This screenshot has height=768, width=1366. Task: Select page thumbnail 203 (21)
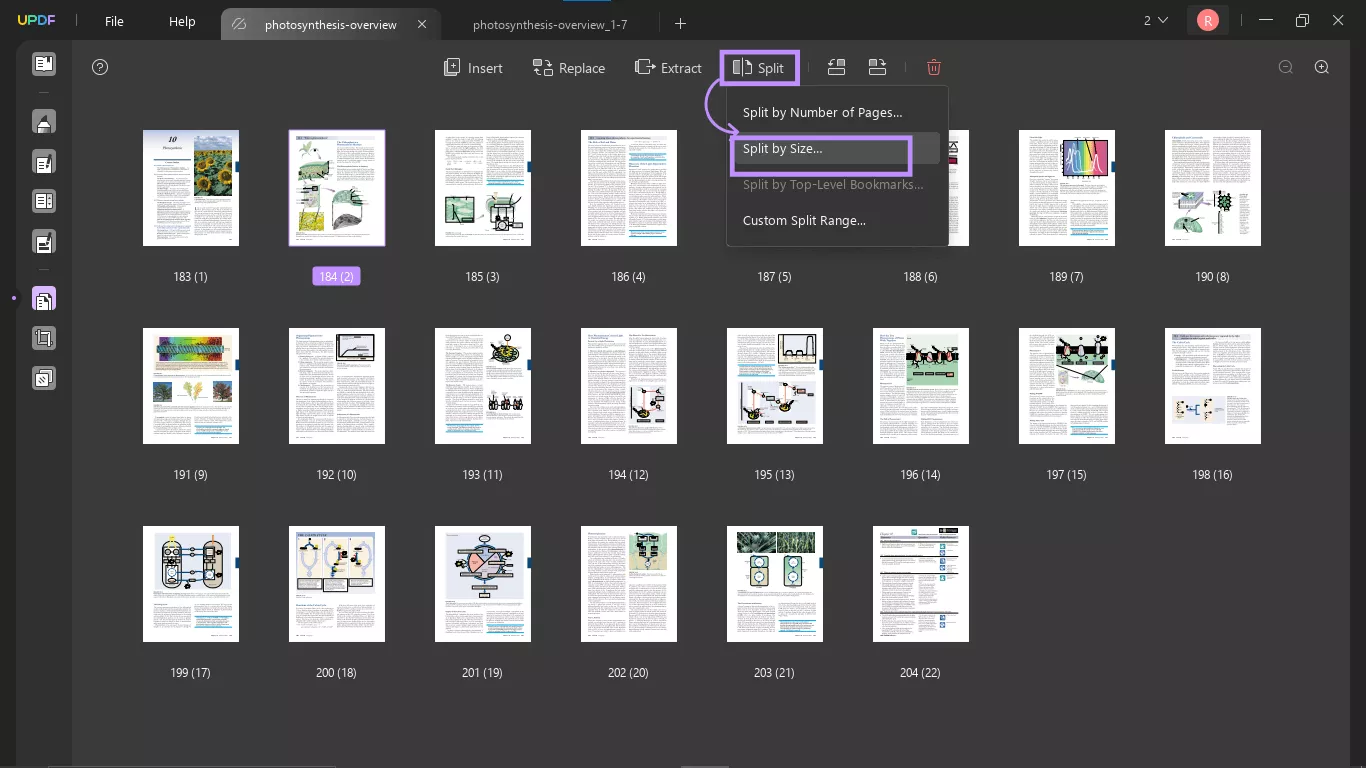(x=775, y=583)
